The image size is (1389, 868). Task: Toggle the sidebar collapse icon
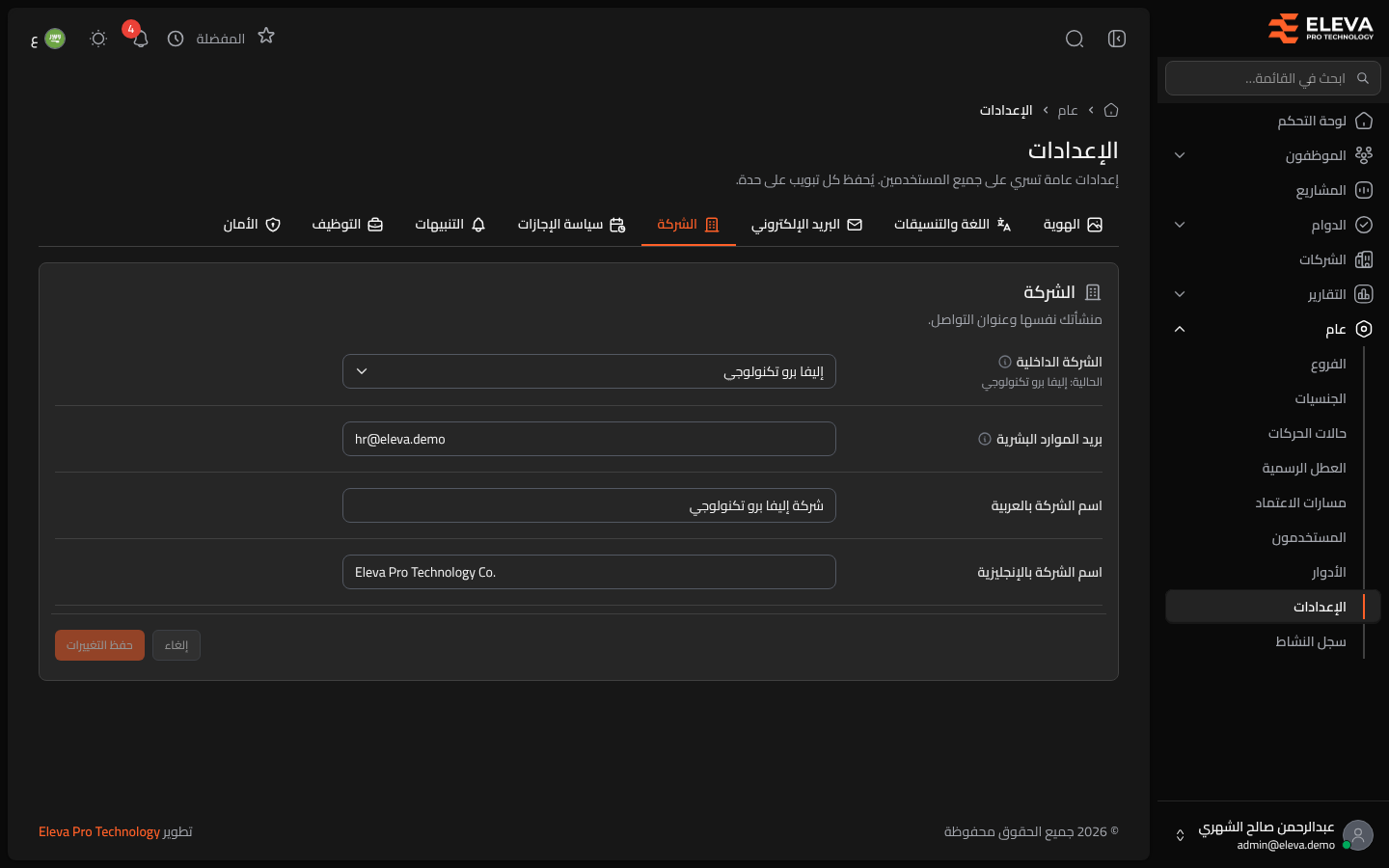(1117, 39)
